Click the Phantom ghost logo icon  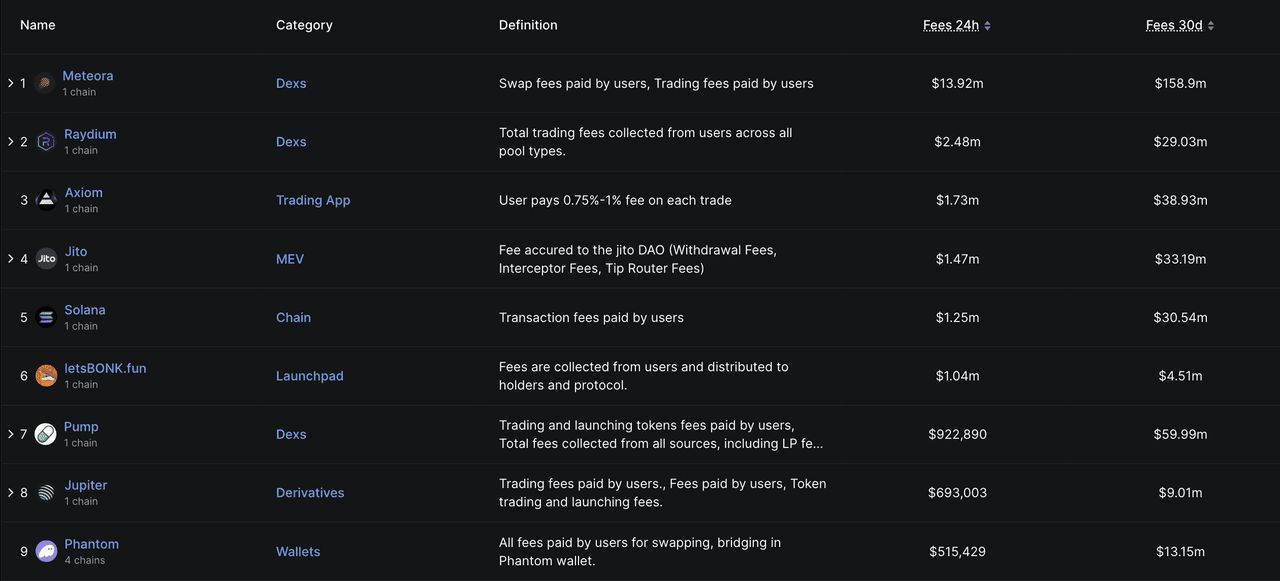[x=46, y=551]
